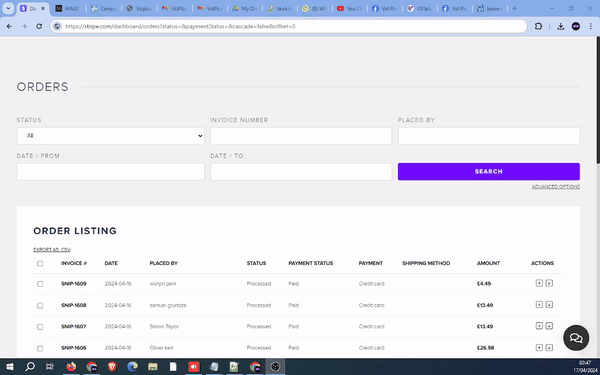Open first action icon for SNIP-1607
Viewport: 600px width, 375px height.
pyautogui.click(x=539, y=326)
